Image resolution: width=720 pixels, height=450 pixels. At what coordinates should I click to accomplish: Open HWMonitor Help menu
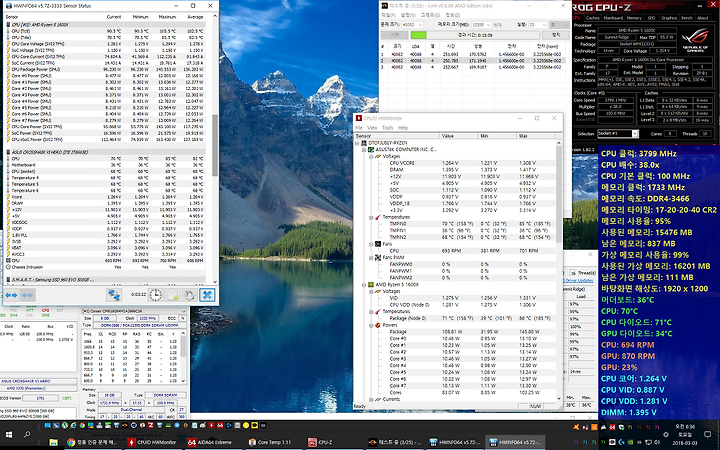click(x=403, y=128)
